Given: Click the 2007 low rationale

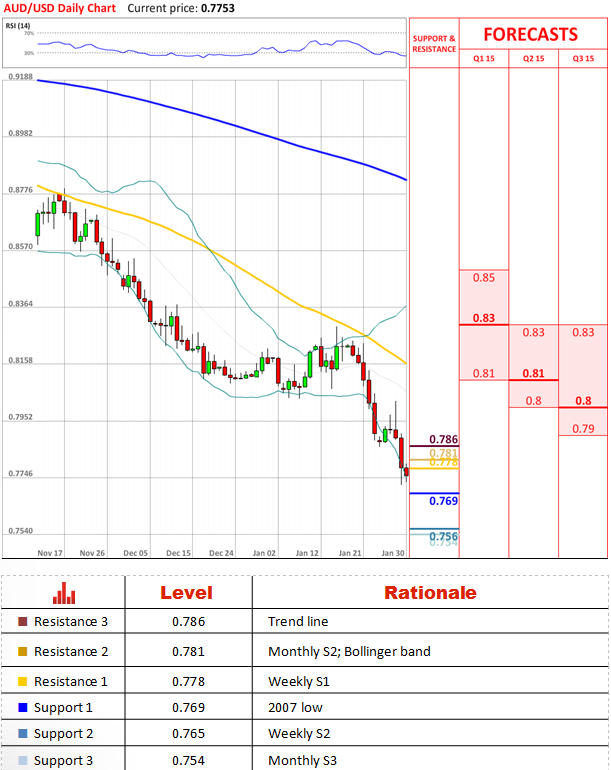Looking at the screenshot, I should click(x=295, y=708).
